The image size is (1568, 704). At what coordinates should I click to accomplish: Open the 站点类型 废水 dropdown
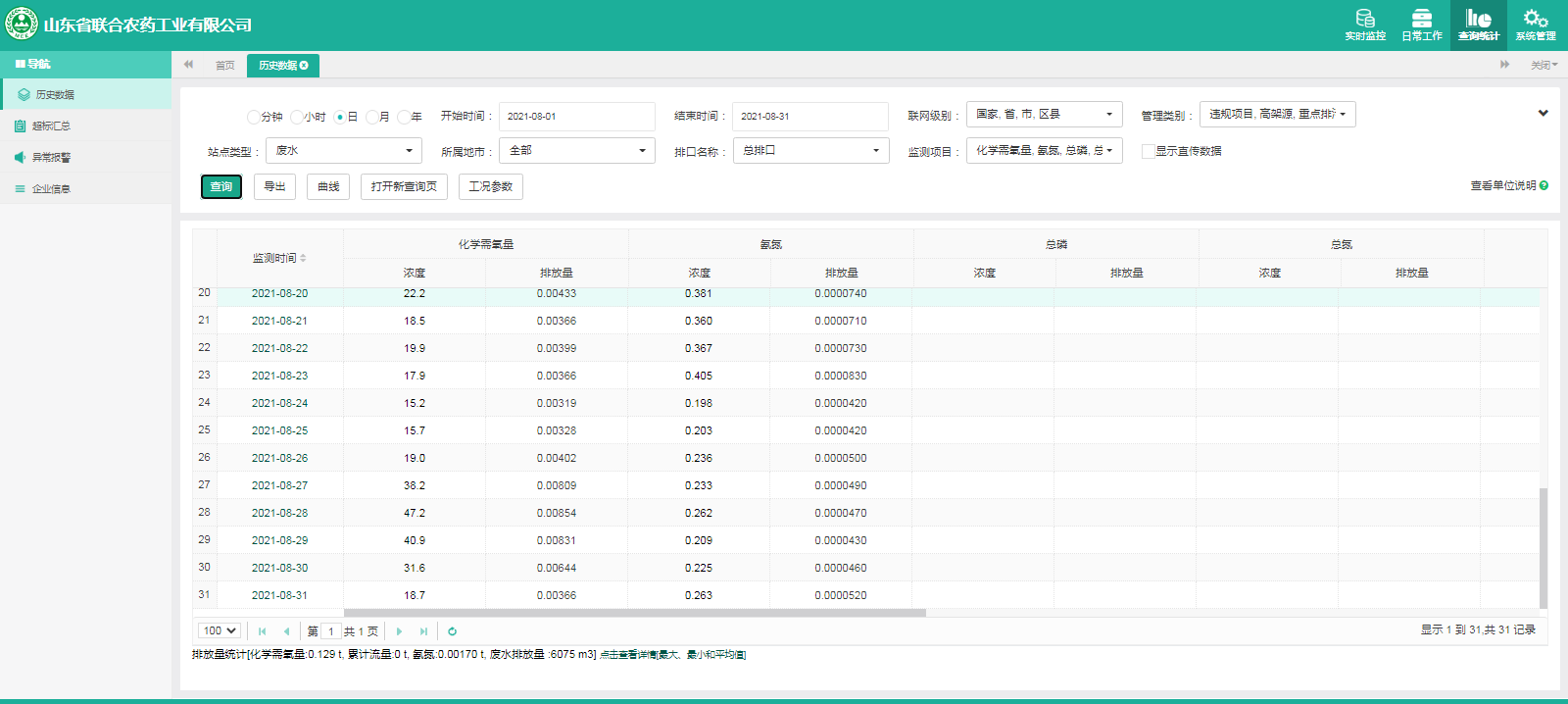coord(343,151)
